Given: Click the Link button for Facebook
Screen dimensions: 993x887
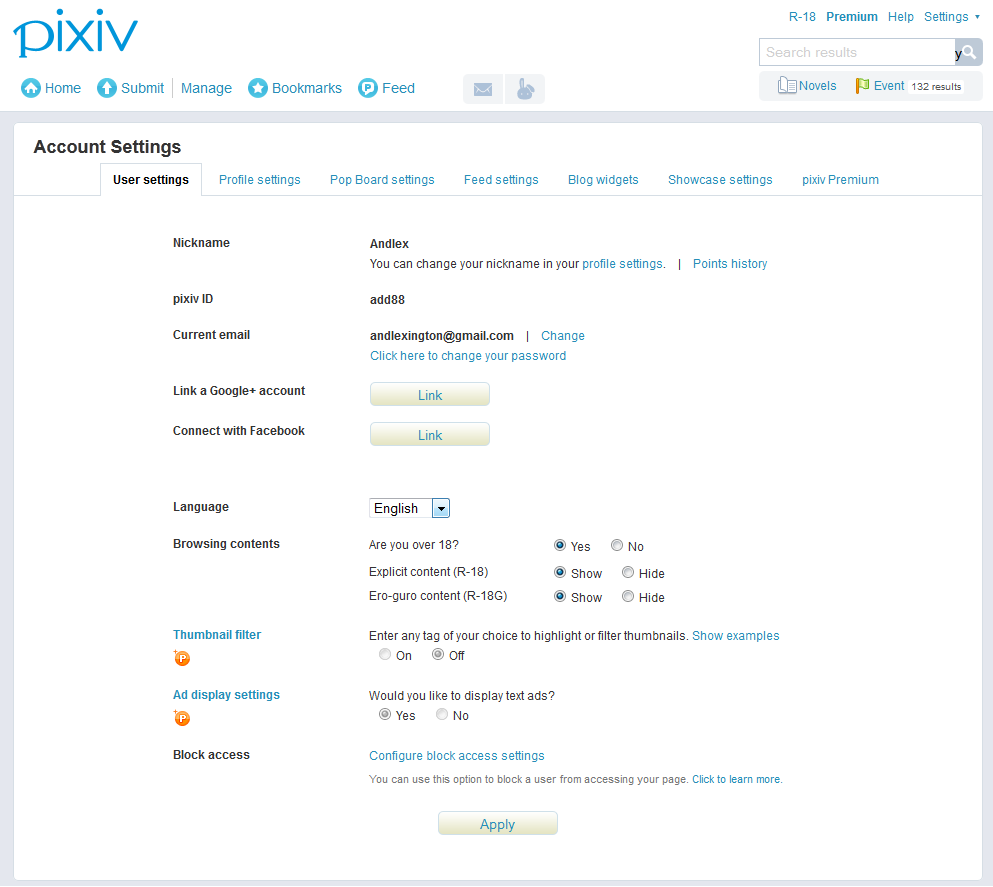Looking at the screenshot, I should 430,435.
